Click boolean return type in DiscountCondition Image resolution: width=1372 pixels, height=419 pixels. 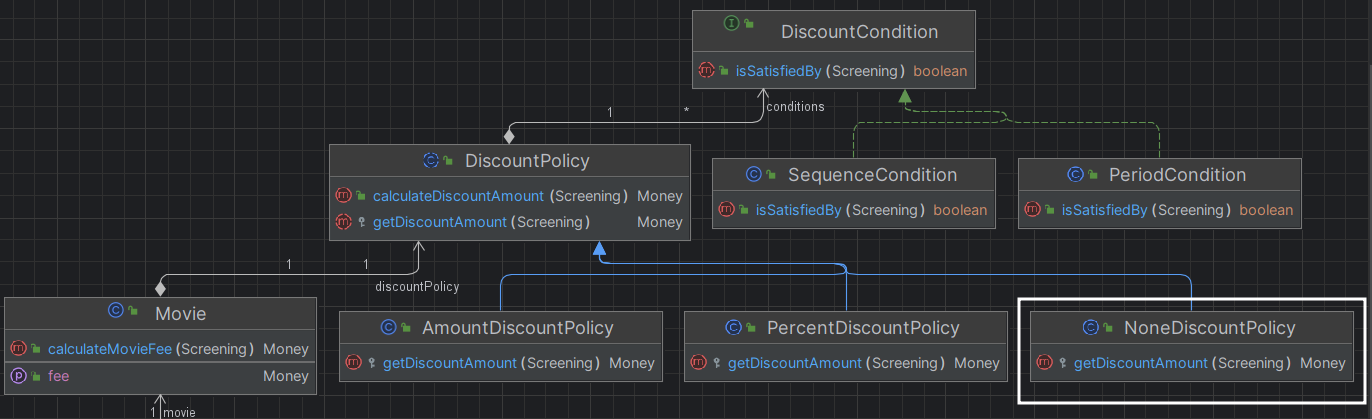(940, 71)
